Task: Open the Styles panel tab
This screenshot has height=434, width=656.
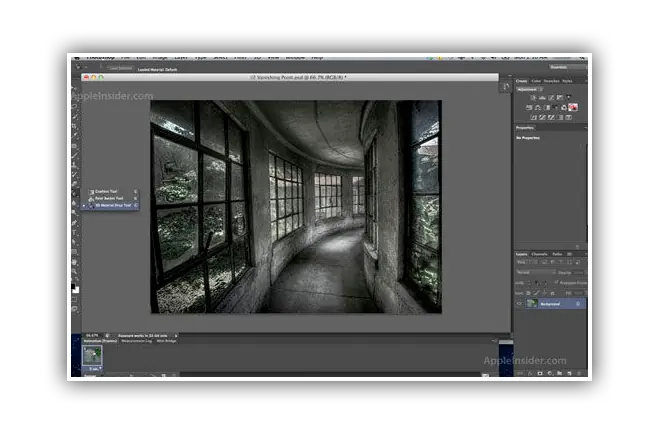Action: 567,80
